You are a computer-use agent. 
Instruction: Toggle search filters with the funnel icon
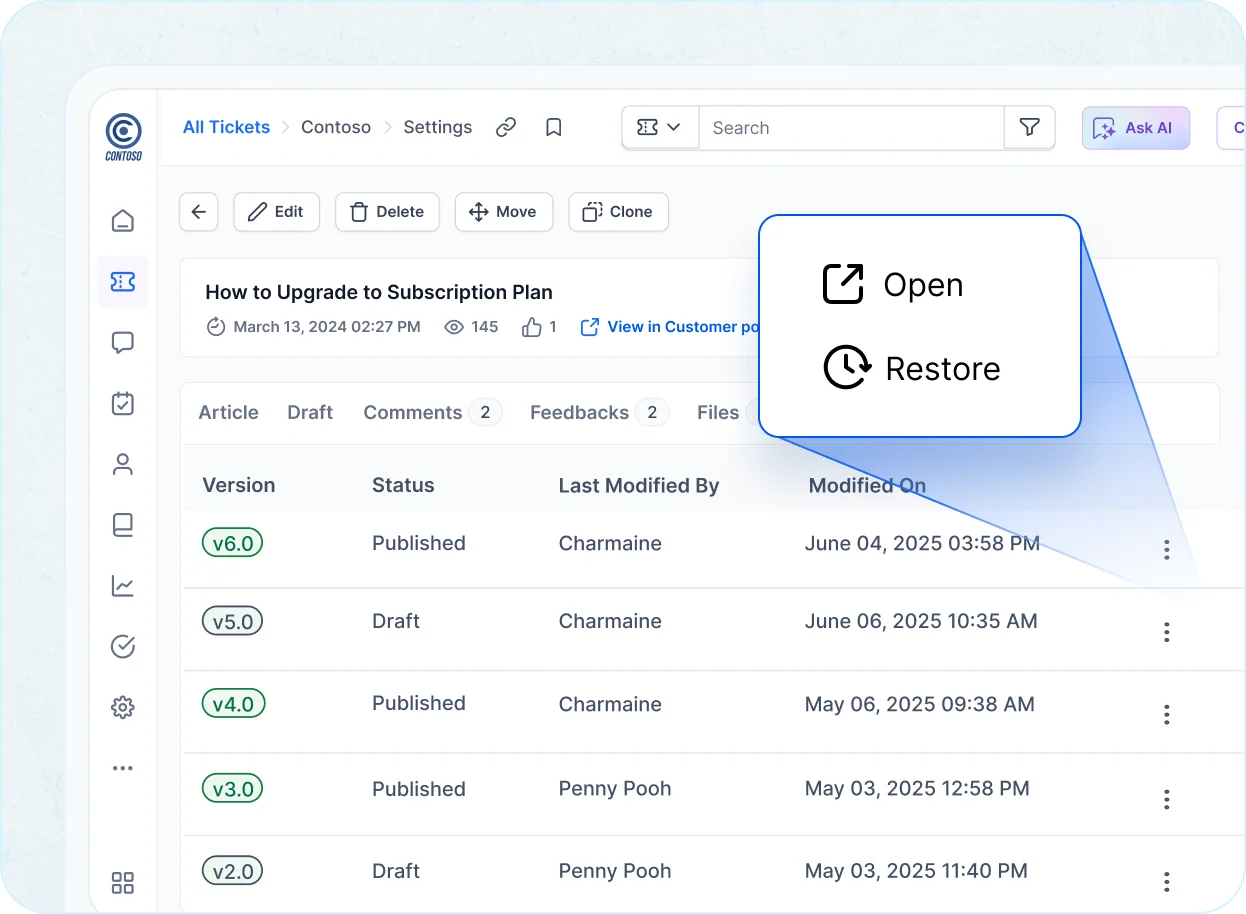coord(1029,127)
